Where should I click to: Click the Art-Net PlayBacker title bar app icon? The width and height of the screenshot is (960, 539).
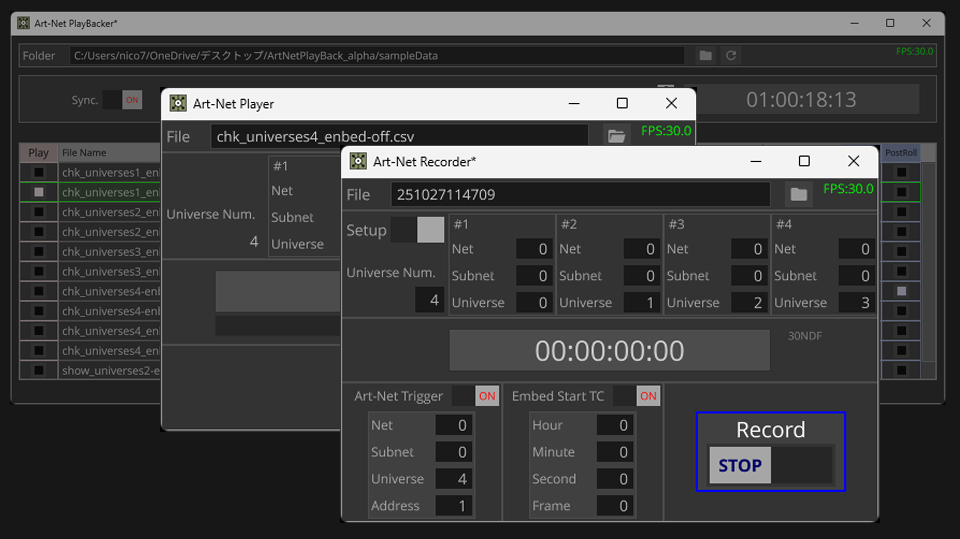[x=24, y=23]
